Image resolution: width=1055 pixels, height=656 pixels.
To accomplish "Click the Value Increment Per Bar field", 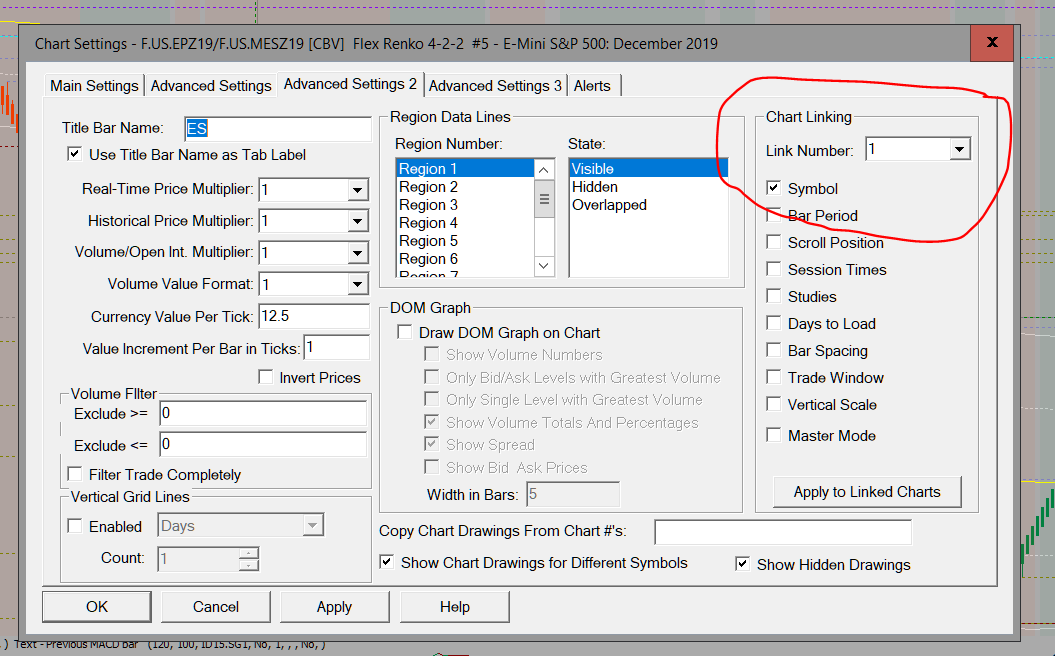I will pos(336,348).
